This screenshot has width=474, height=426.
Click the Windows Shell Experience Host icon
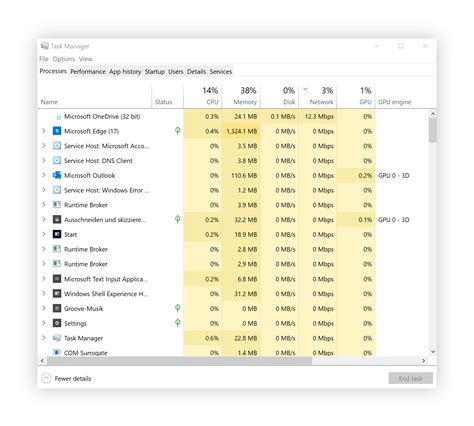(57, 293)
